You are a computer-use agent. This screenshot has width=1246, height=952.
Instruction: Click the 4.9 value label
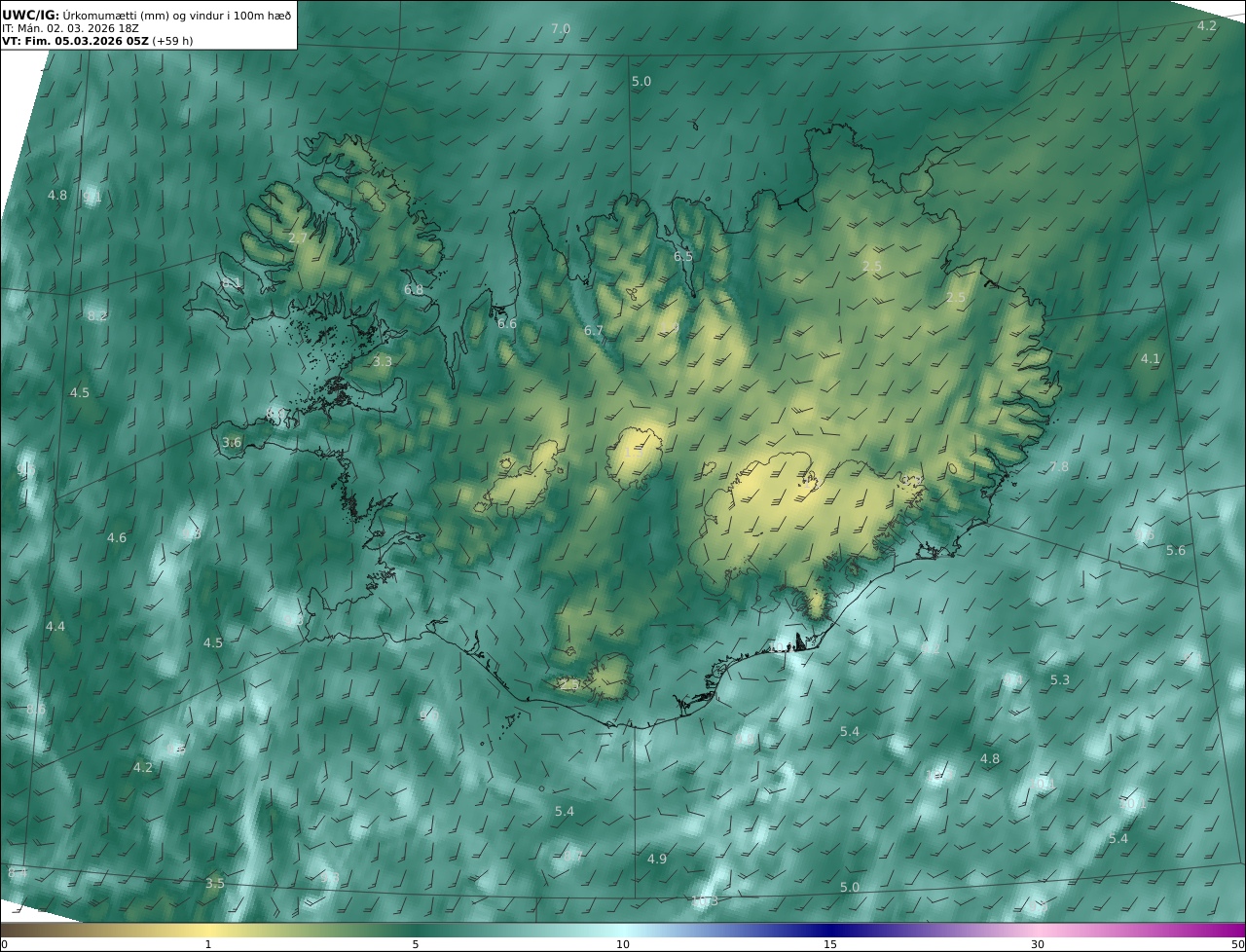click(x=657, y=860)
